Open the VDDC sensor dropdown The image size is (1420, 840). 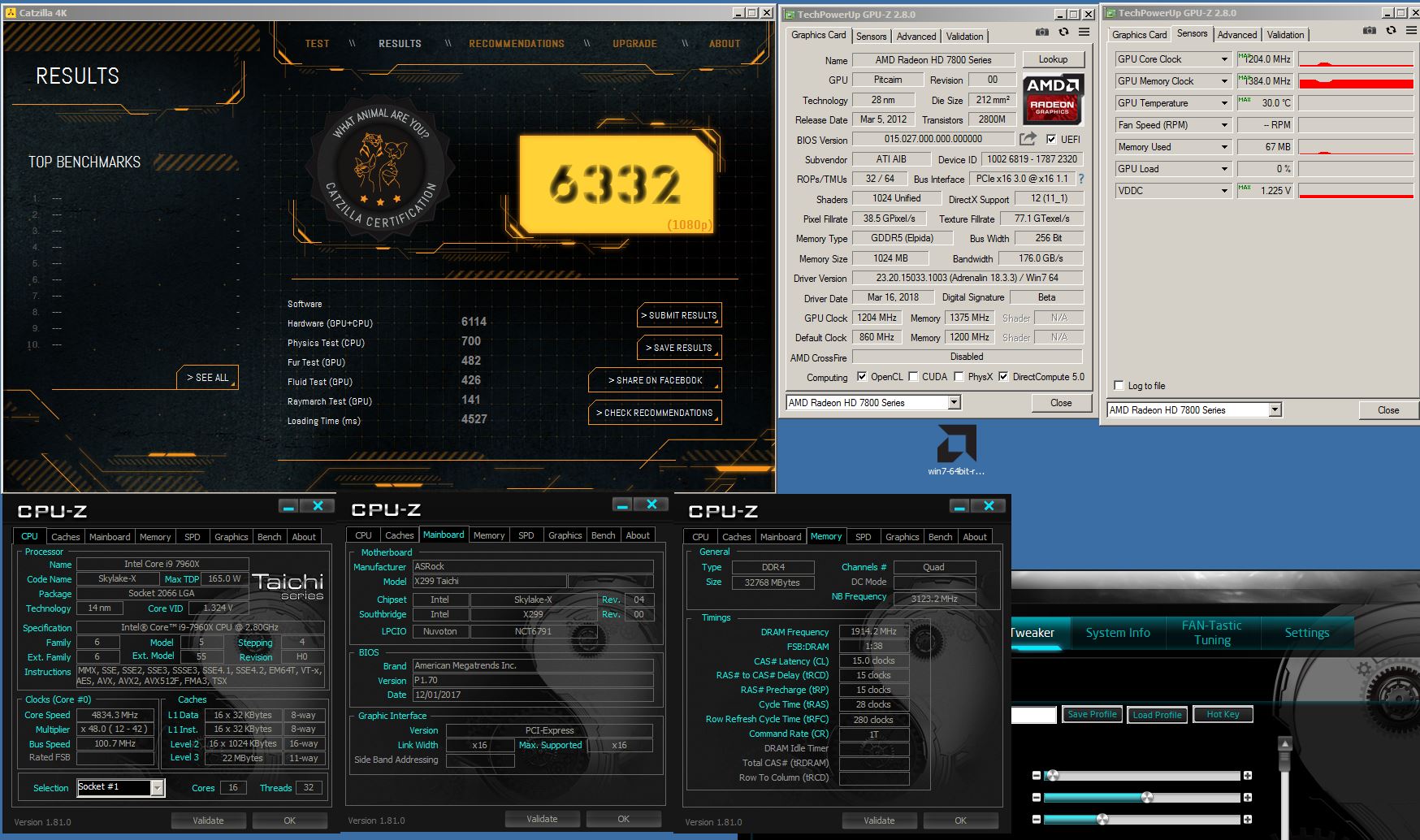(x=1224, y=191)
